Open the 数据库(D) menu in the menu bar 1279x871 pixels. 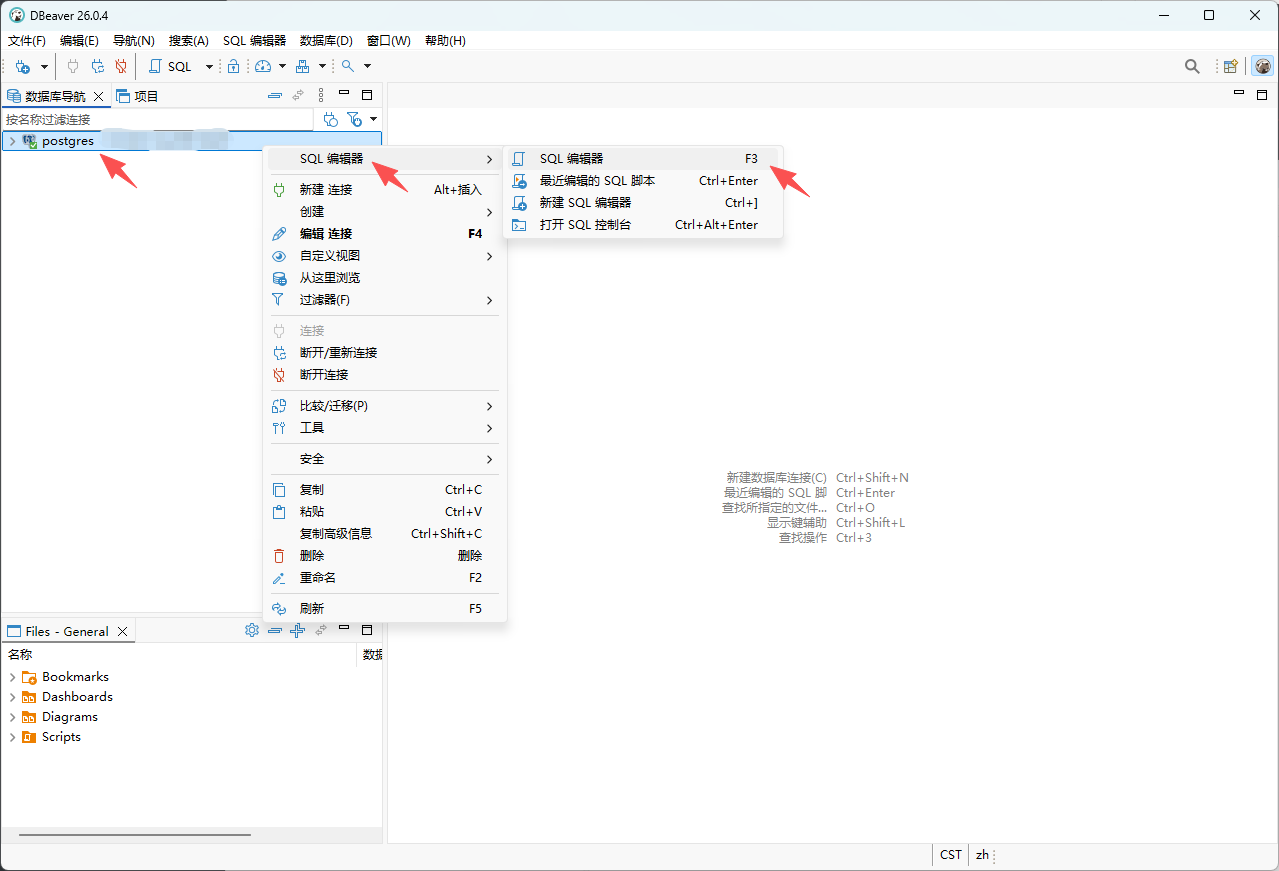[x=326, y=41]
